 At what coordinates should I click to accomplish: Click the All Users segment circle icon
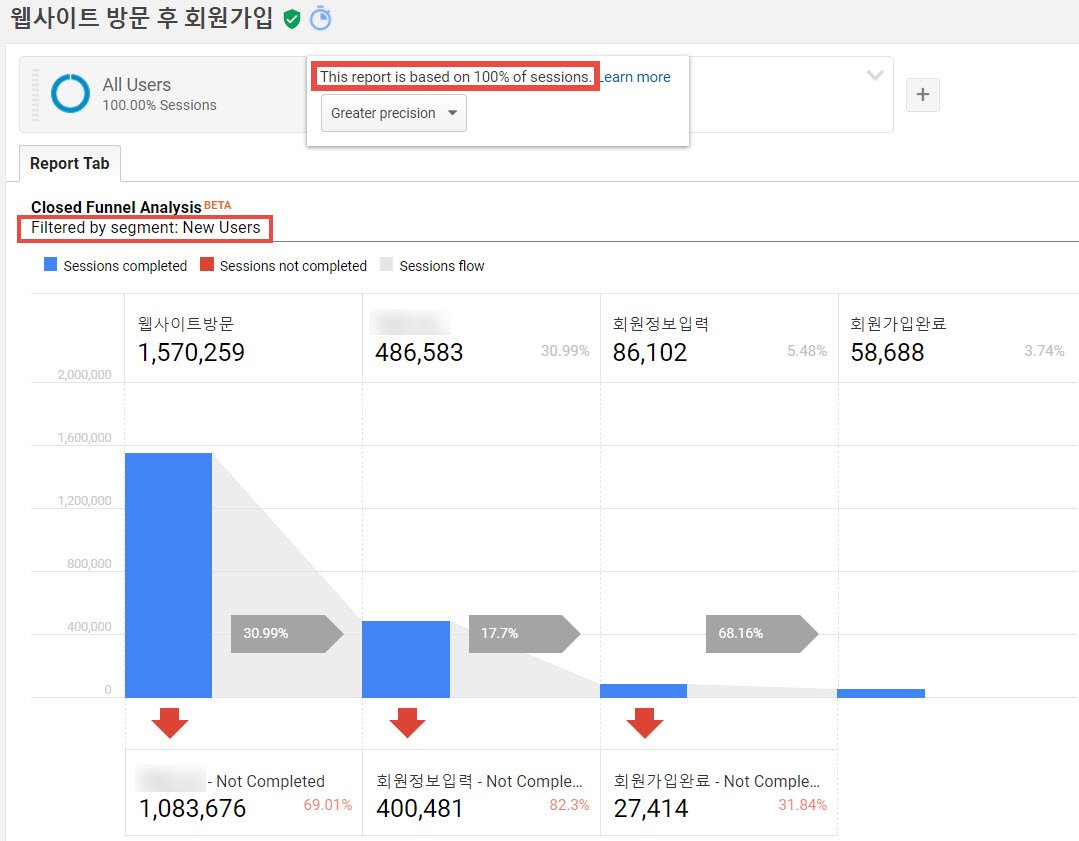(70, 94)
